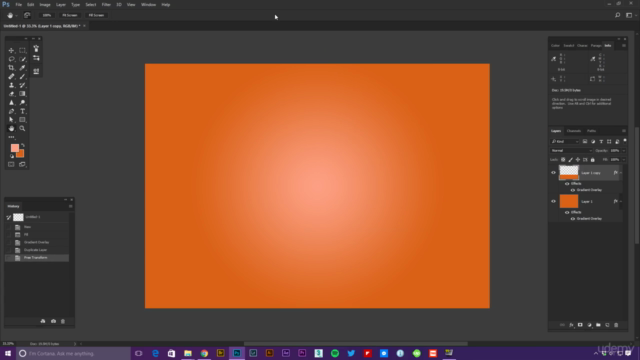Select the Horizontal Type tool
The height and width of the screenshot is (360, 640).
click(x=22, y=111)
